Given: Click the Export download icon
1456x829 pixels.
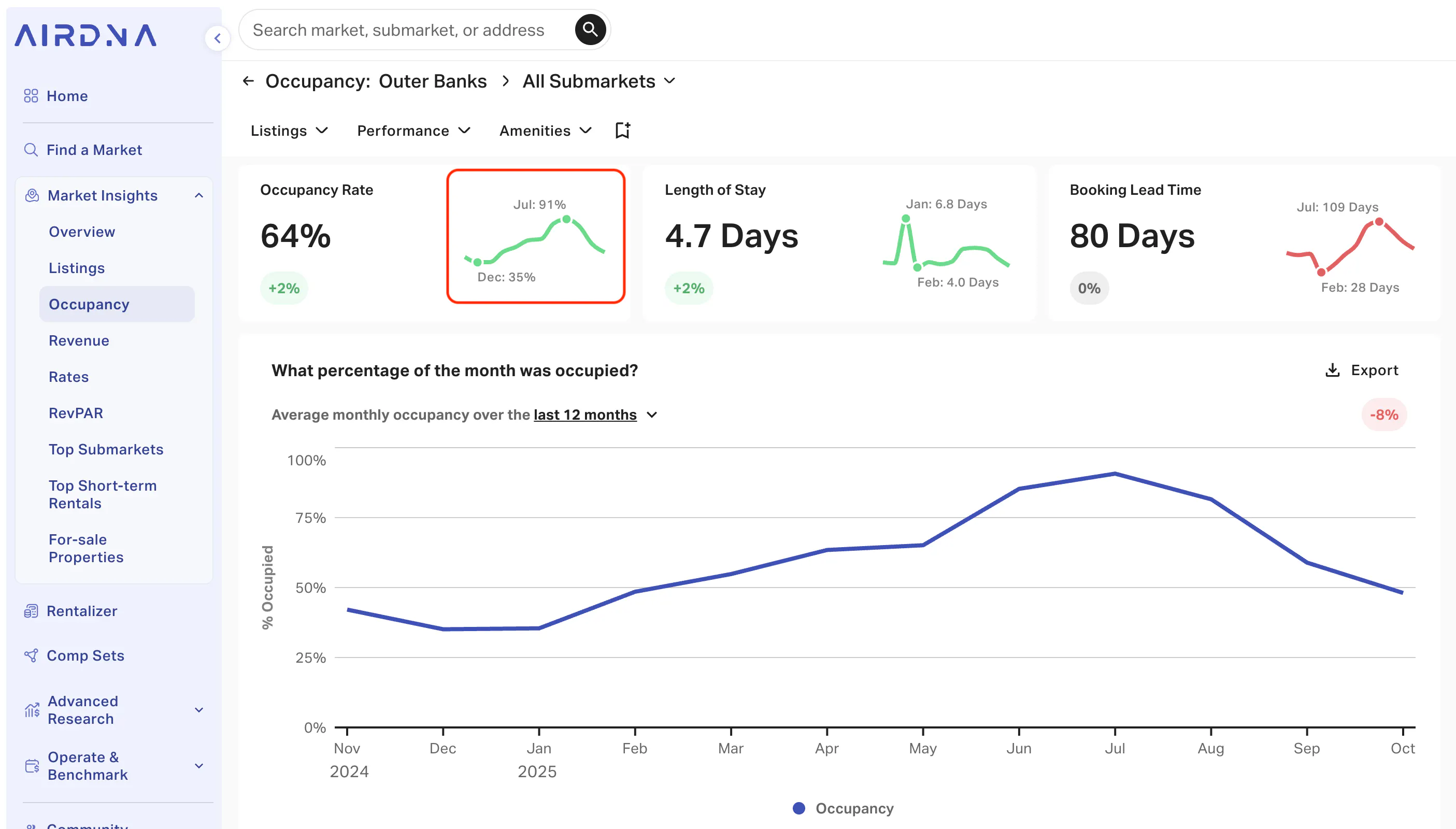Looking at the screenshot, I should pos(1332,370).
